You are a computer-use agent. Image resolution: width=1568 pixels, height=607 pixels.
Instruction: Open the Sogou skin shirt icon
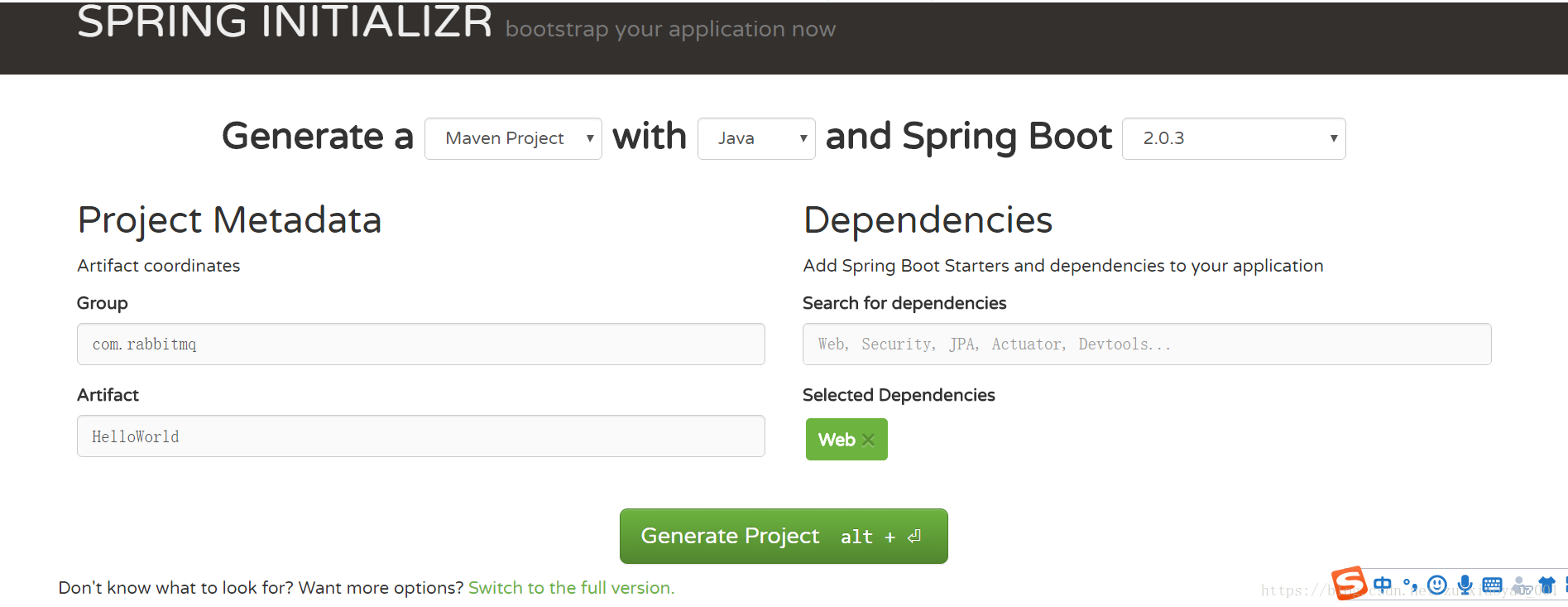(x=1546, y=585)
